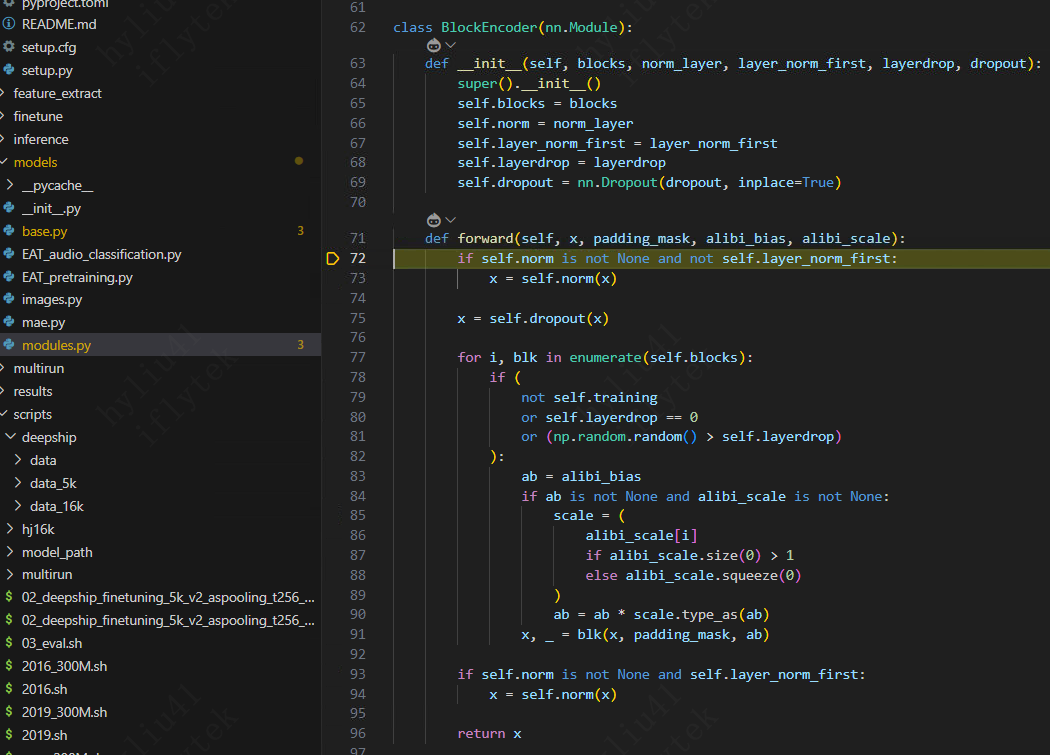Open setup.py in explorer
This screenshot has width=1050, height=755.
tap(47, 70)
